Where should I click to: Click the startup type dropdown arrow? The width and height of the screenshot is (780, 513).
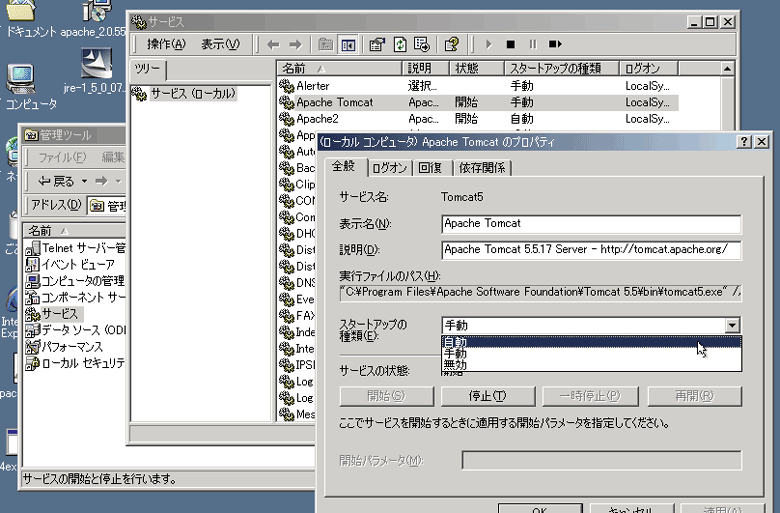732,326
